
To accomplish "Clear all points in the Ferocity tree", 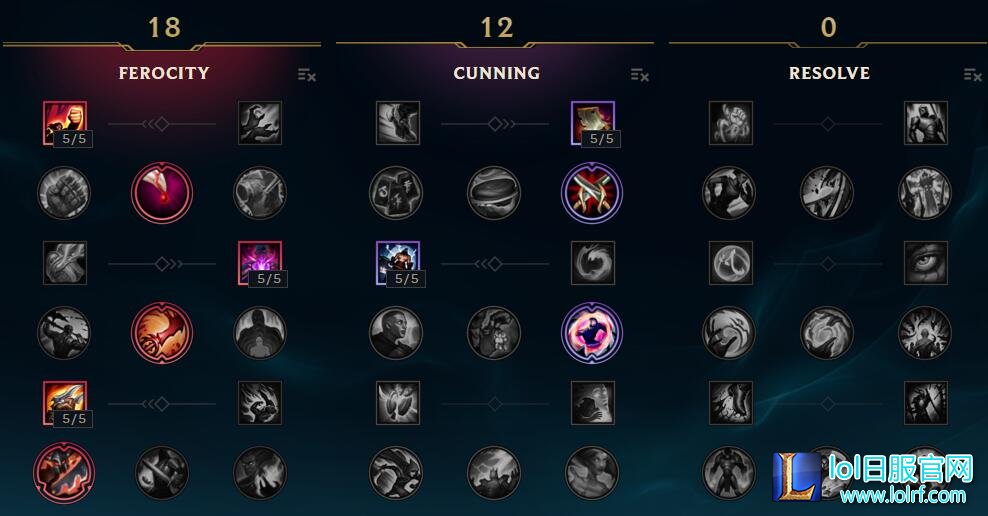I will point(307,75).
